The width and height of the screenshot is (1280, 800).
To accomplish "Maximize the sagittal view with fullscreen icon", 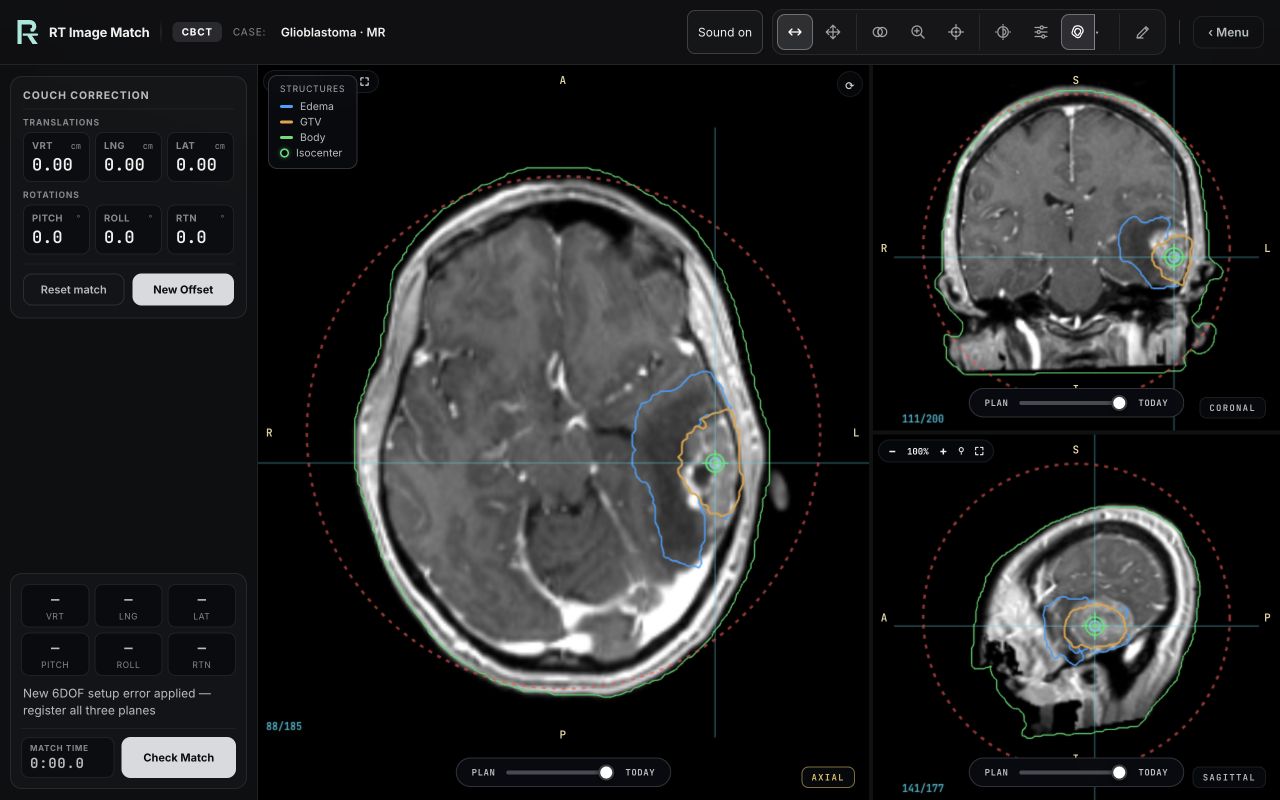I will click(x=979, y=451).
